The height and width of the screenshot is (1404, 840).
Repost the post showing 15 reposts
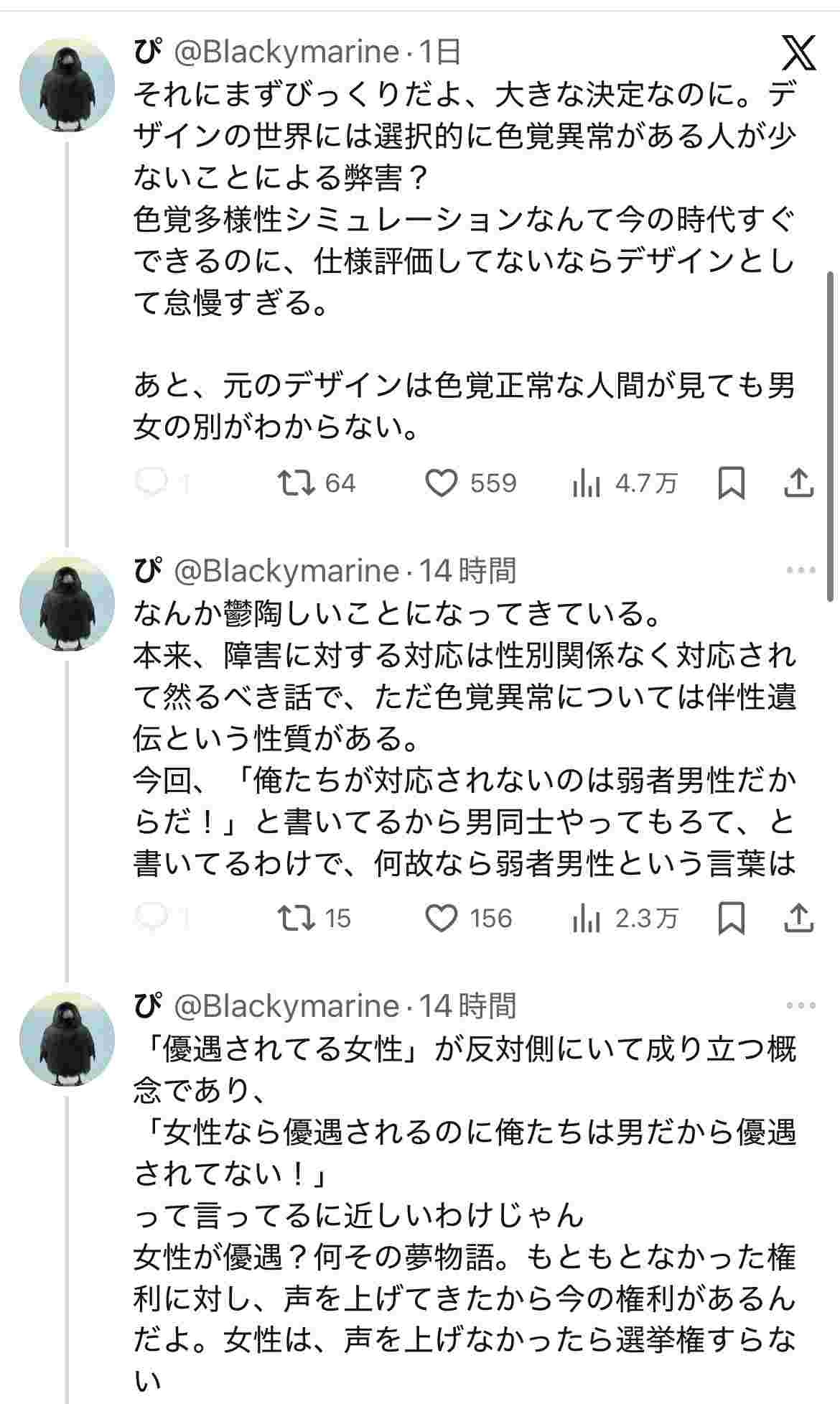pos(297,918)
